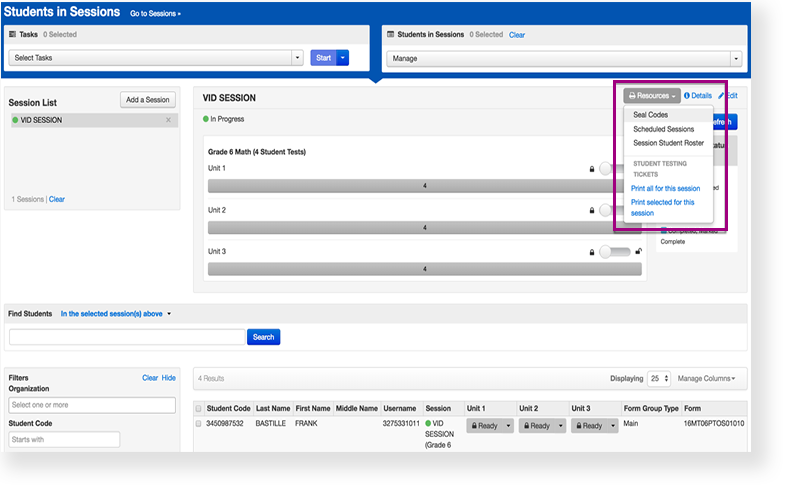Screen dimensions: 802x496
Task: Click the Edit pencil icon
Action: pos(721,96)
